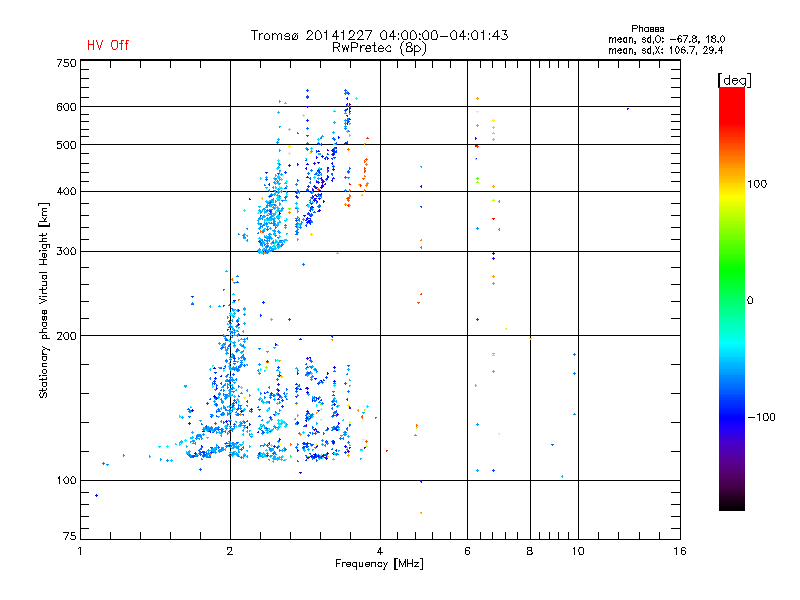Click the y-axis '500' tick label
The image size is (800, 600).
66,145
